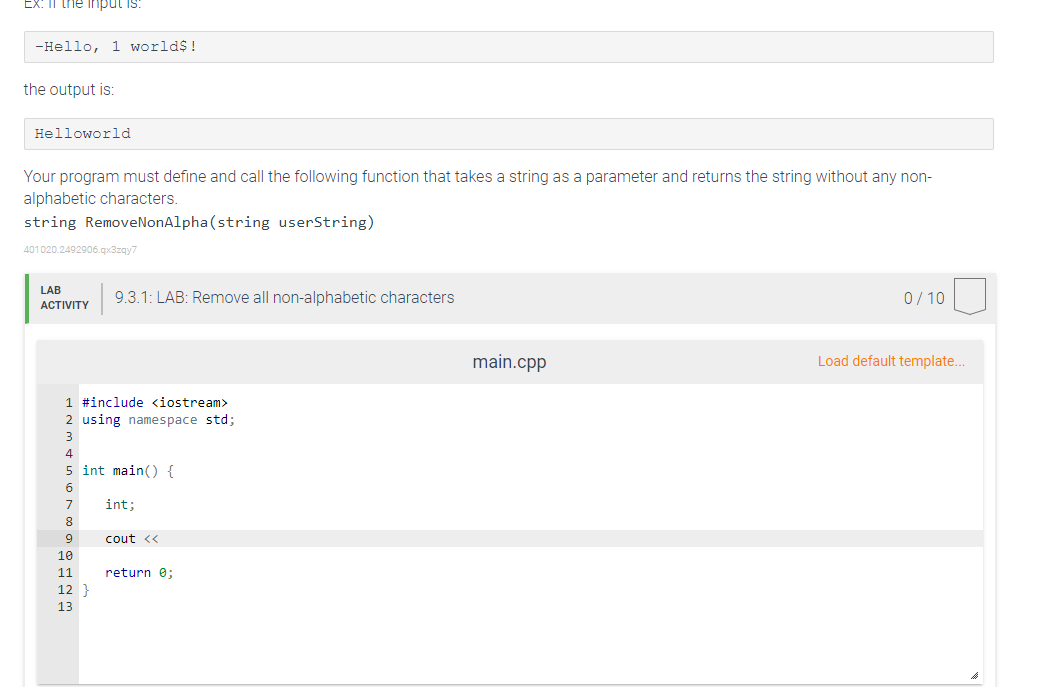Place cursor at end of cout << line
1056x687 pixels.
pos(160,539)
